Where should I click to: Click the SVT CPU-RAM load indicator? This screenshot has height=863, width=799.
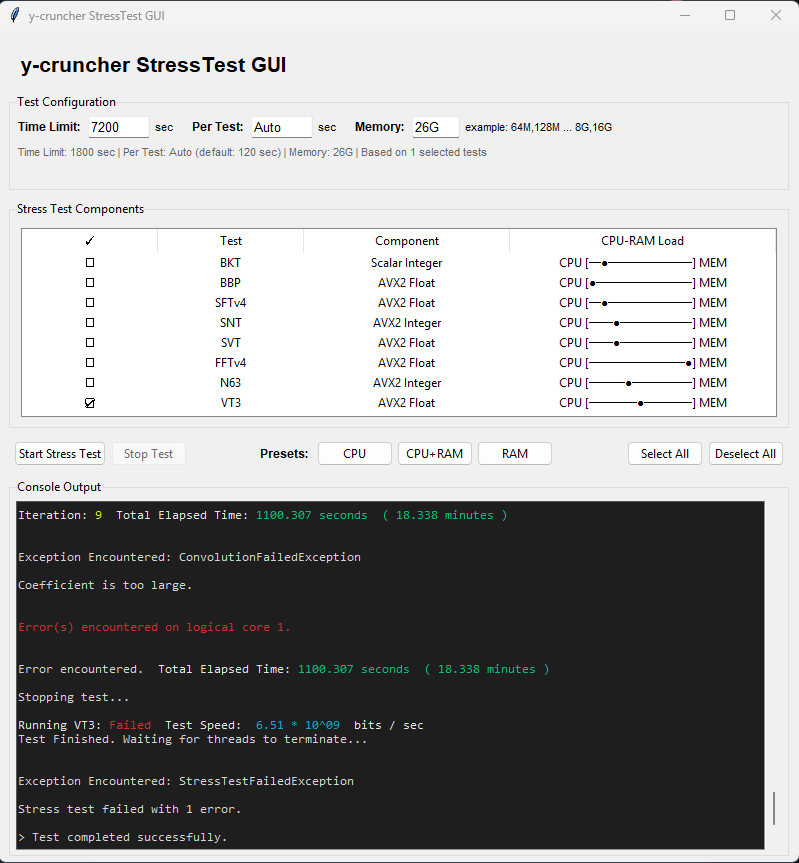coord(643,343)
